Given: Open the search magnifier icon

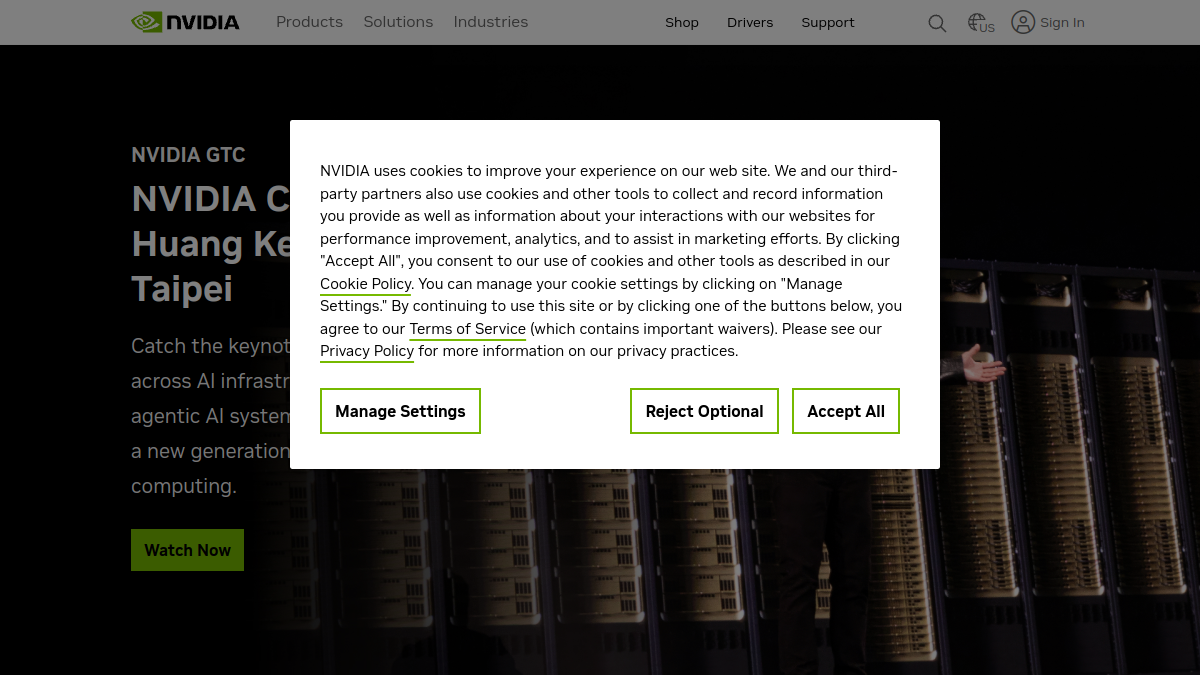Looking at the screenshot, I should pyautogui.click(x=937, y=23).
